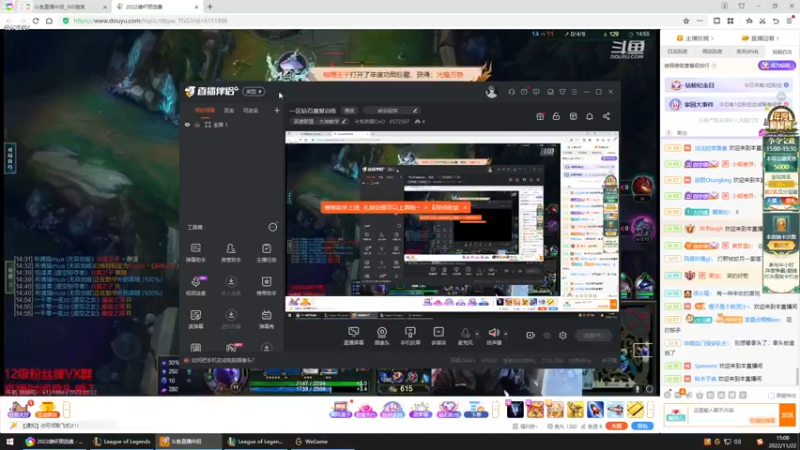Image resolution: width=800 pixels, height=450 pixels.
Task: Open League of Legends in the taskbar
Action: tap(122, 441)
